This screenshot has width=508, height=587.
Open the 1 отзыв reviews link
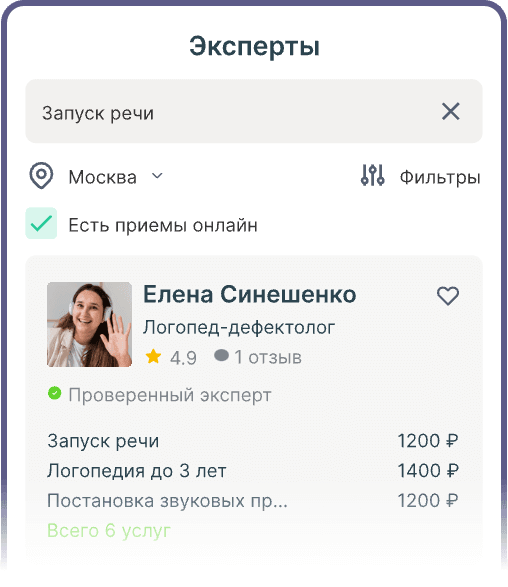pos(268,357)
